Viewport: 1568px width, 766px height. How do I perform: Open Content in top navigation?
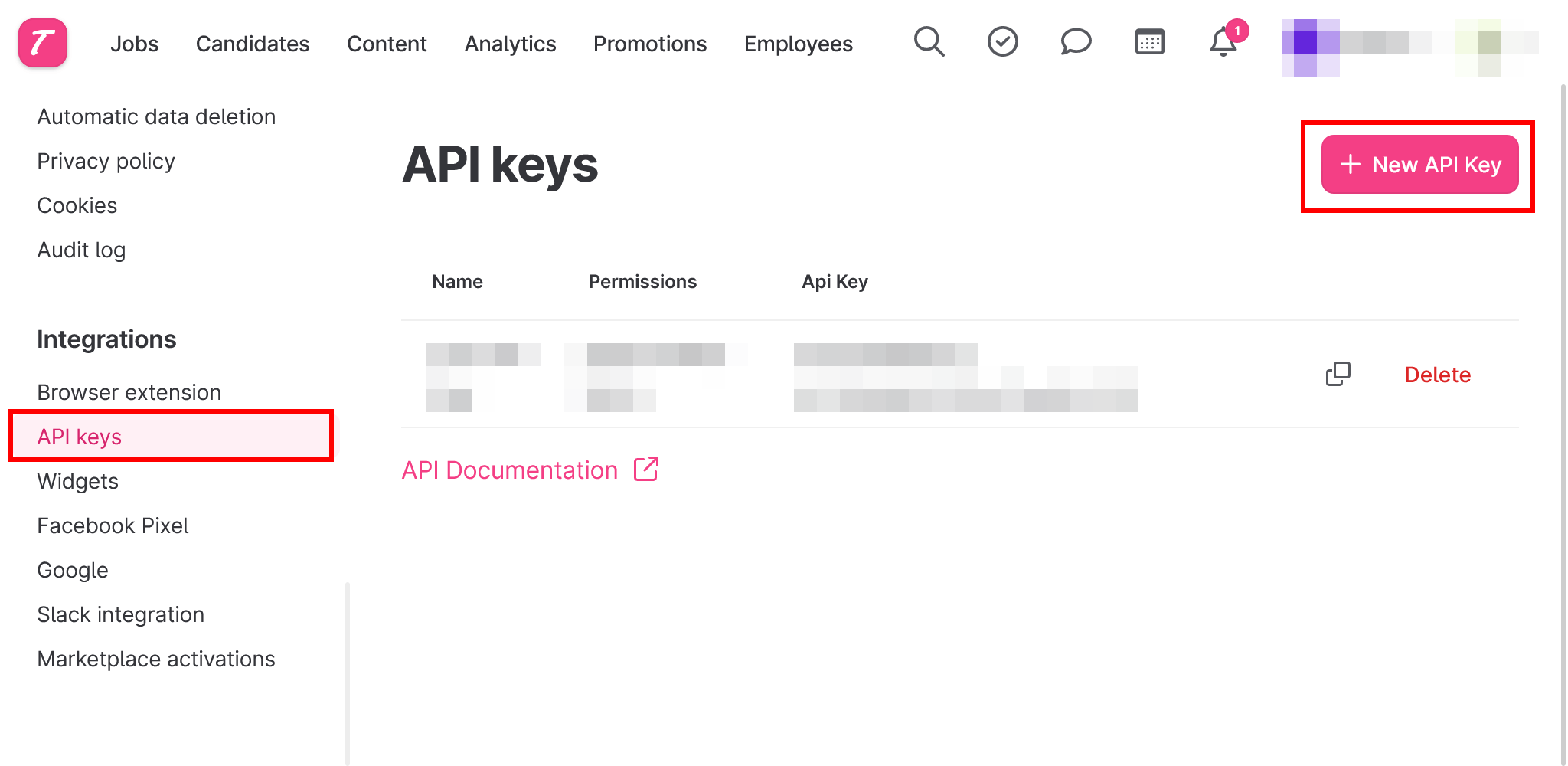point(387,44)
